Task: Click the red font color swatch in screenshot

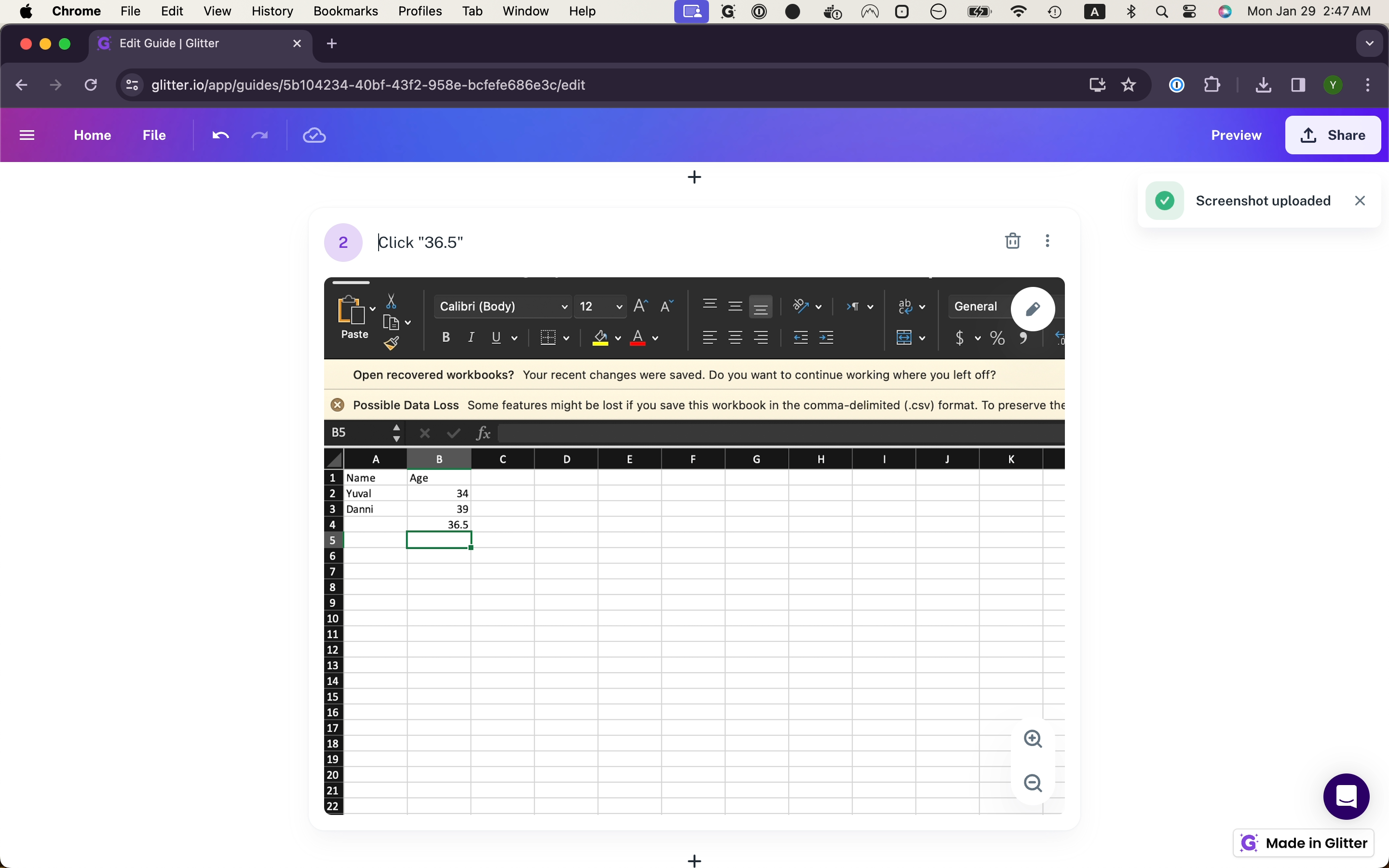Action: click(x=638, y=338)
